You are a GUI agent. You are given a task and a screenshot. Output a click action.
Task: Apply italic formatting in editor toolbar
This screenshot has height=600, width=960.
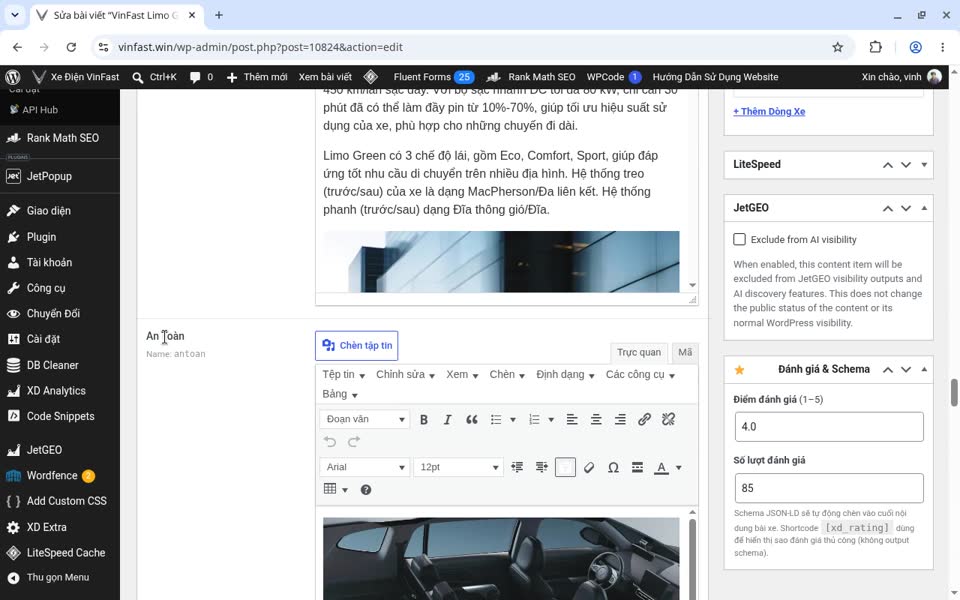[448, 419]
